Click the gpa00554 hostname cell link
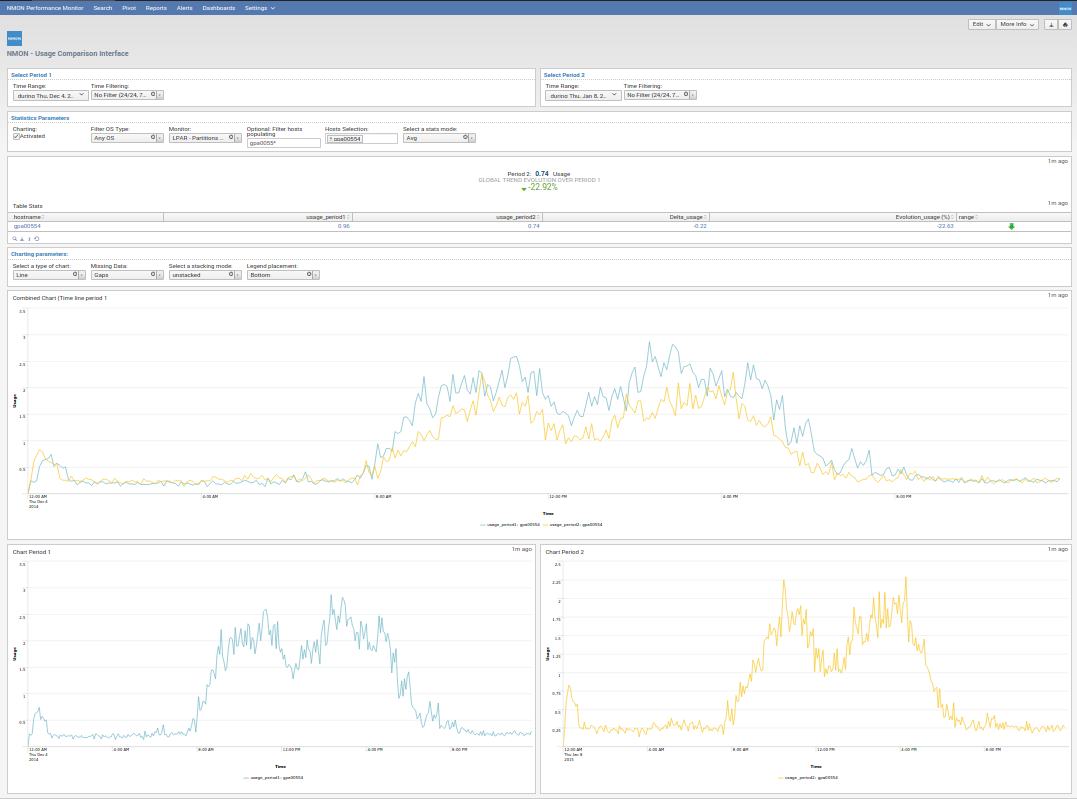Viewport: 1077px width, 799px height. pos(27,226)
